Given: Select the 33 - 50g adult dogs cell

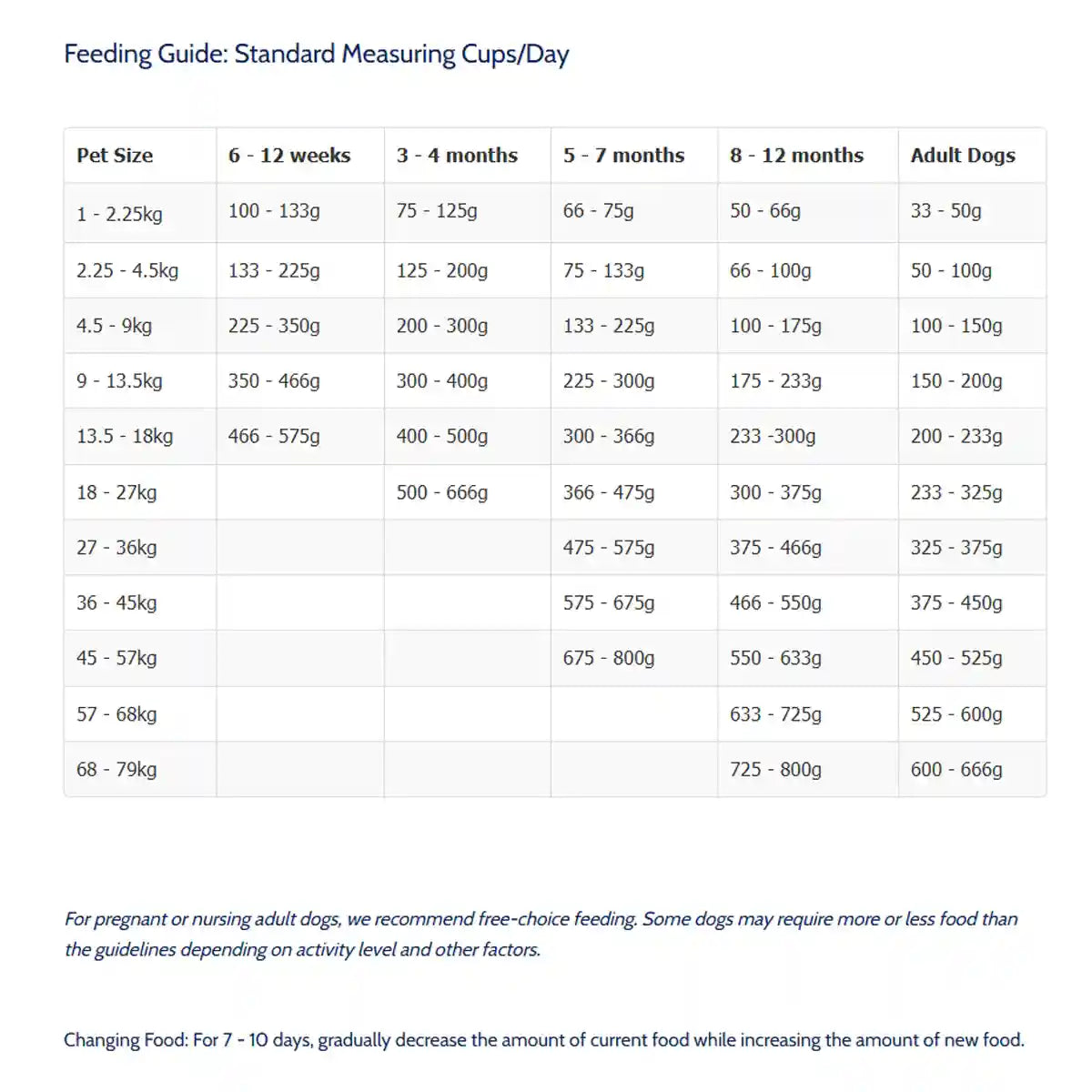Looking at the screenshot, I should [945, 211].
